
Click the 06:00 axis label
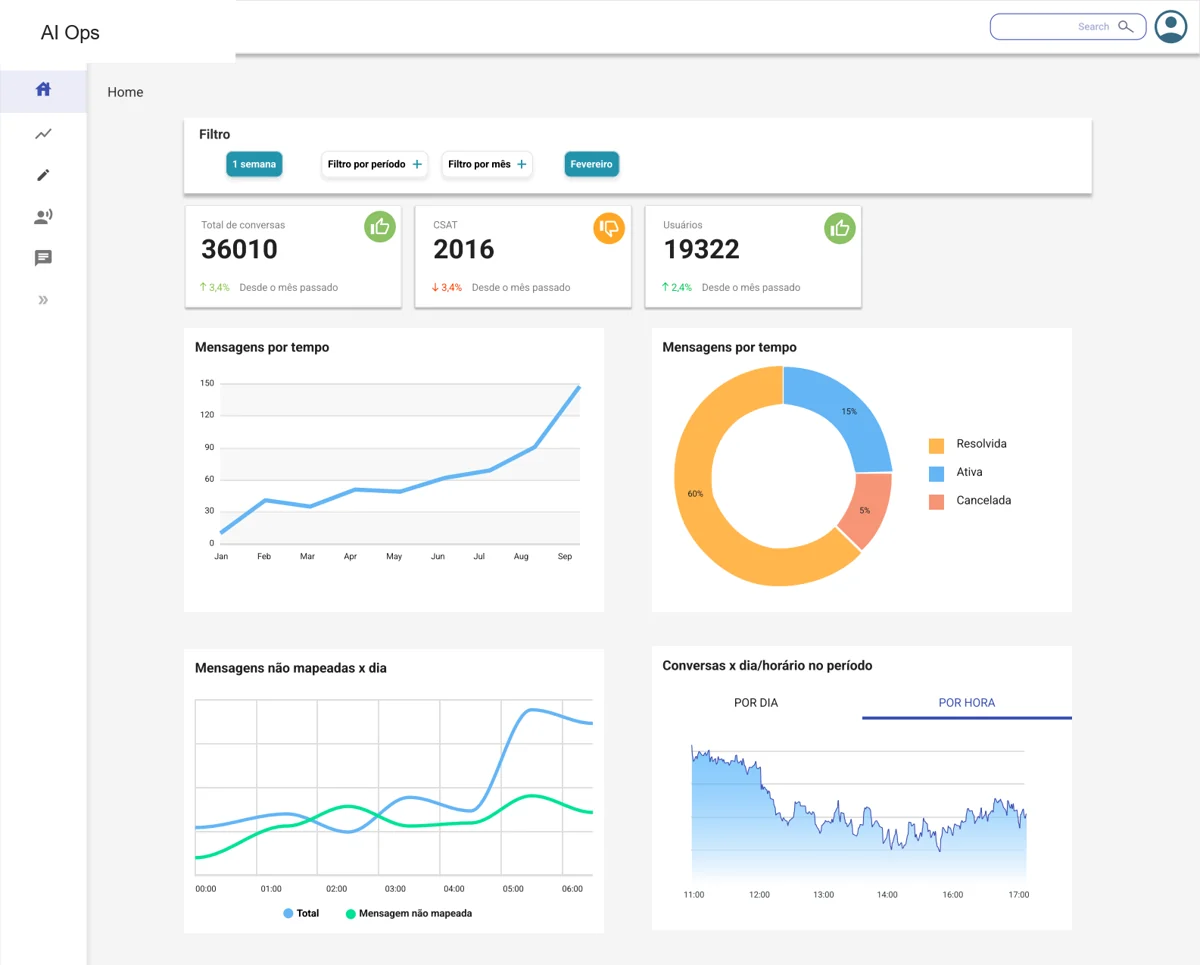coord(572,888)
